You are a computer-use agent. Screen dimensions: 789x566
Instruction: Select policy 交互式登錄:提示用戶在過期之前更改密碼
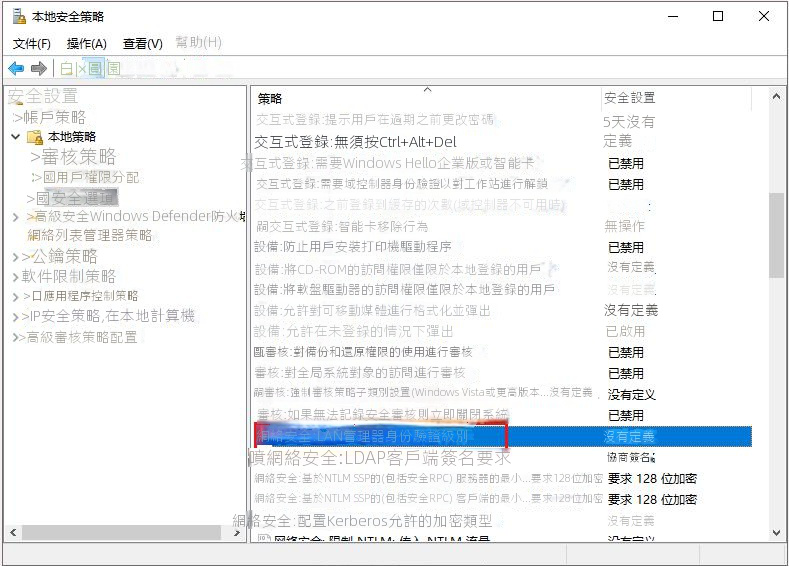(x=375, y=120)
